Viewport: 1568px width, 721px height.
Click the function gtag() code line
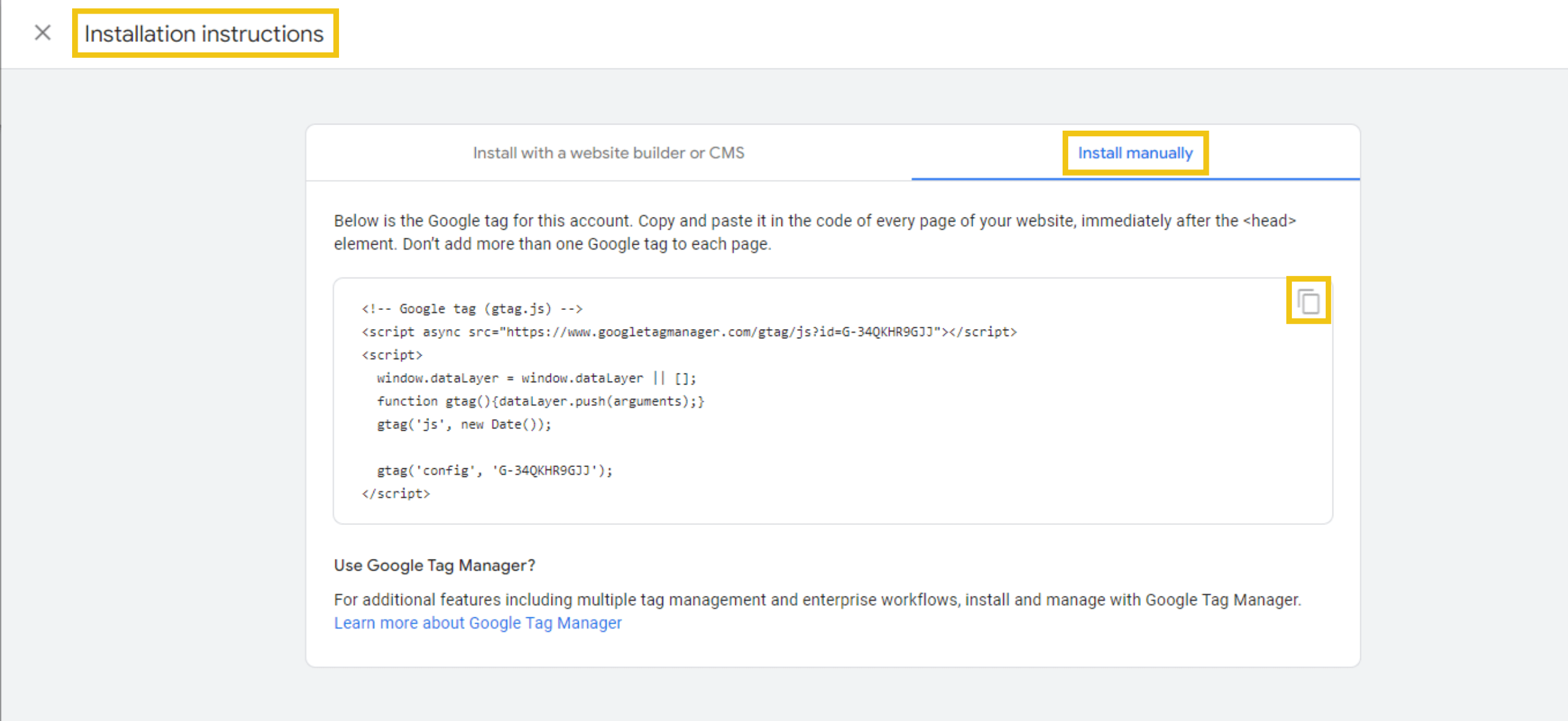click(541, 401)
